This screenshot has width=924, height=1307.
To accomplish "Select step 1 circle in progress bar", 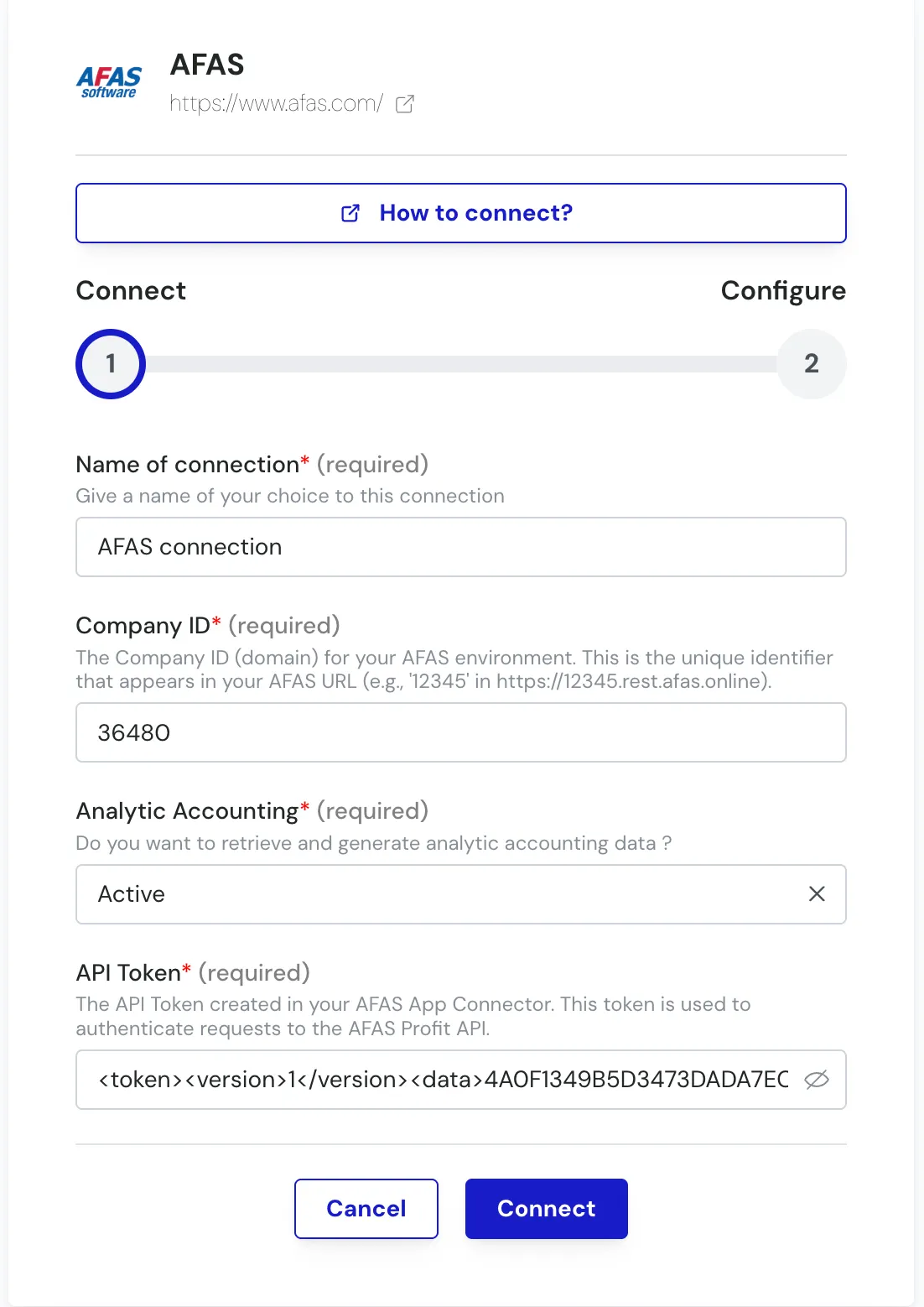I will [111, 364].
